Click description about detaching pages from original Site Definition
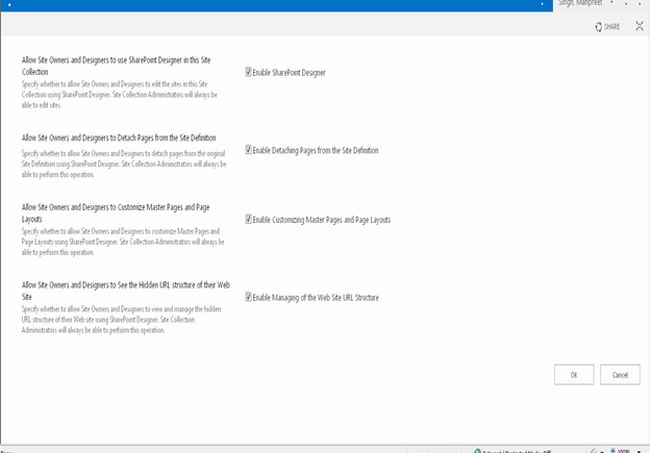 click(124, 164)
